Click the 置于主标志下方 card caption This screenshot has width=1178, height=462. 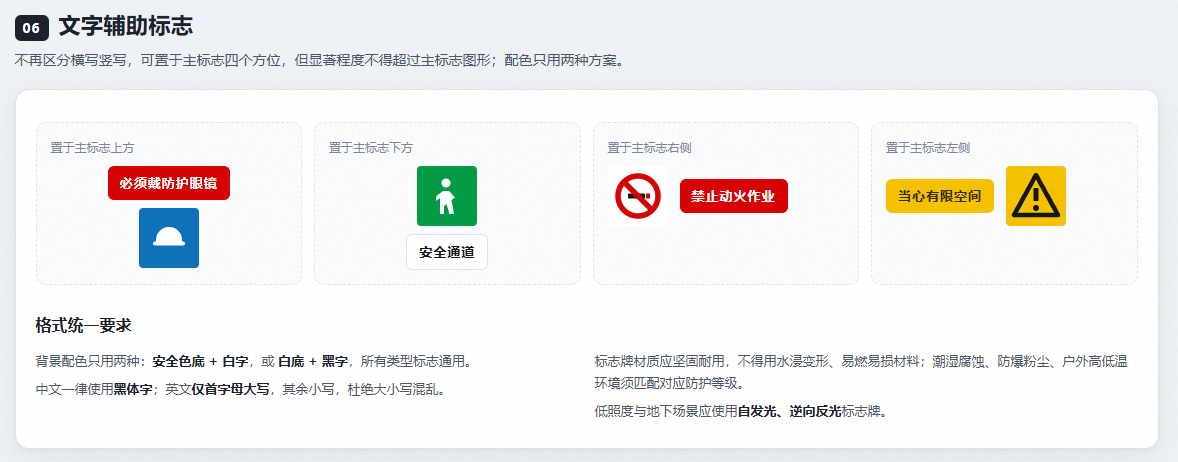371,148
